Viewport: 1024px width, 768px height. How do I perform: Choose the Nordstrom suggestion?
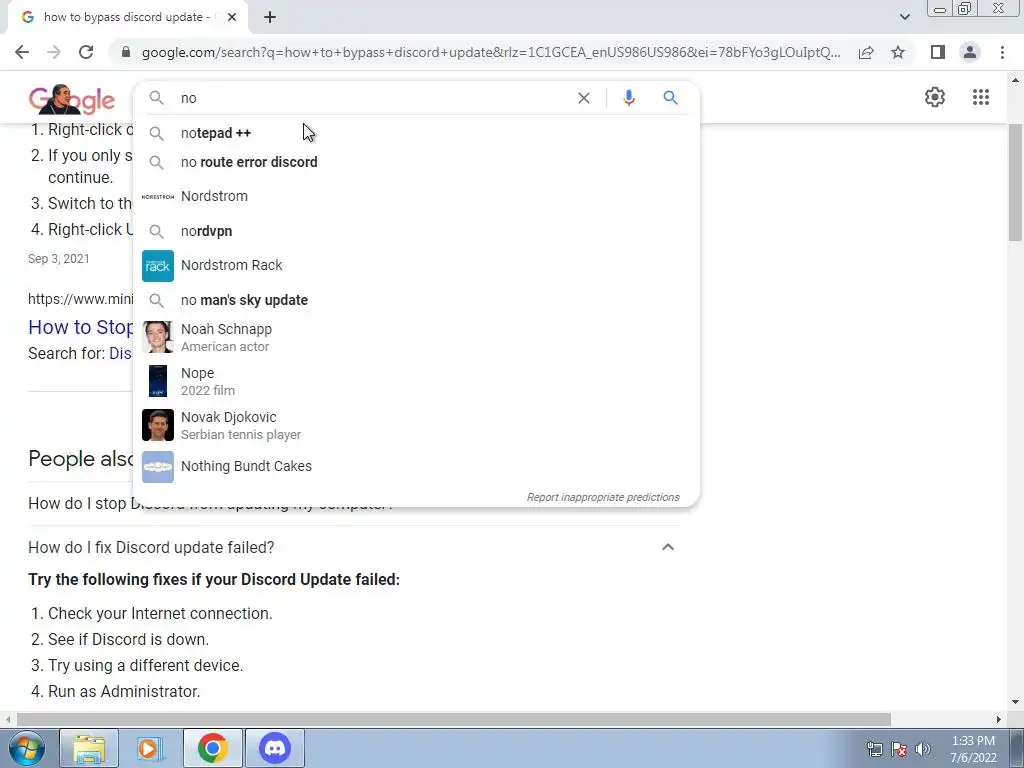click(x=416, y=196)
